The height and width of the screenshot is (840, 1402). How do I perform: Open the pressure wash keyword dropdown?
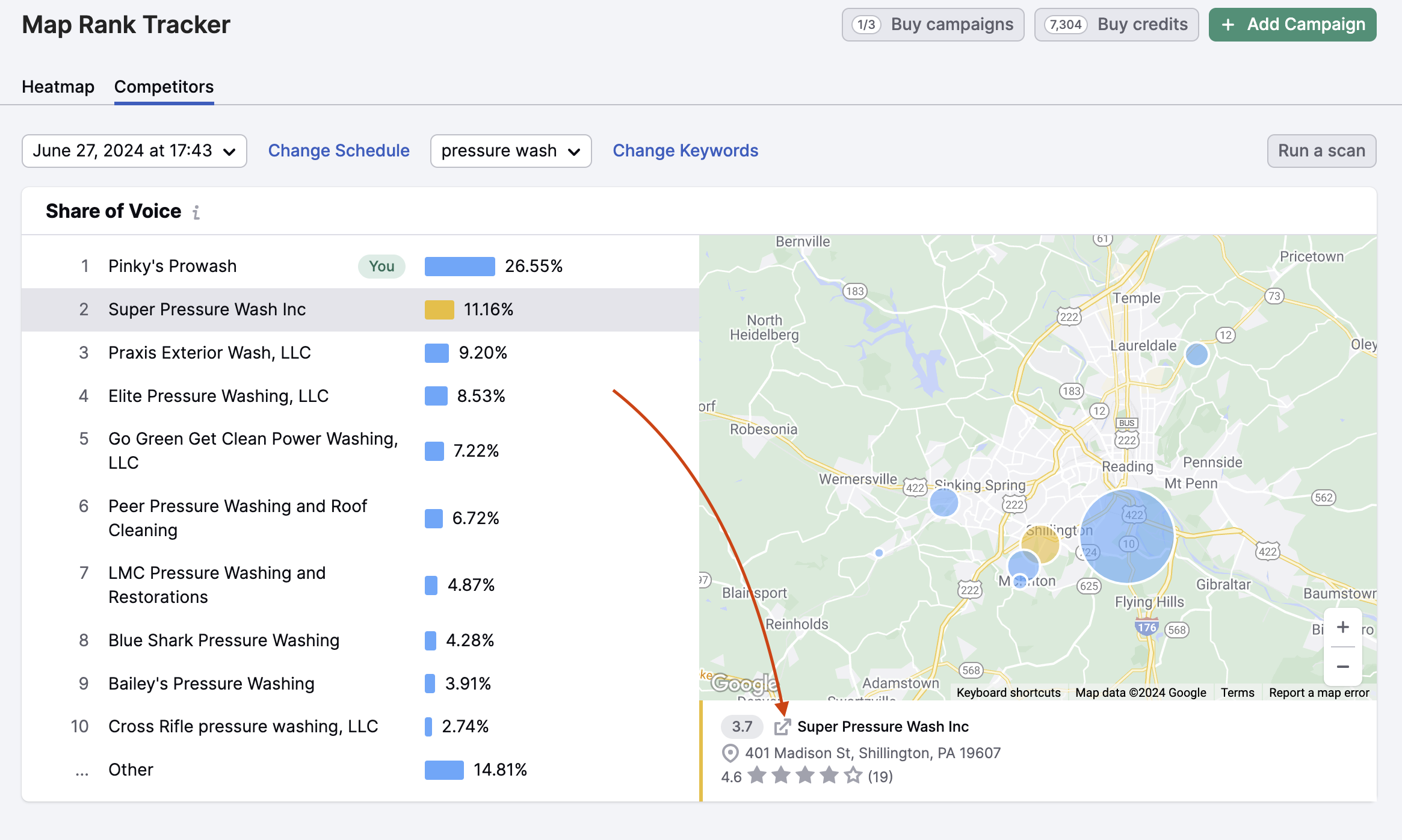511,151
